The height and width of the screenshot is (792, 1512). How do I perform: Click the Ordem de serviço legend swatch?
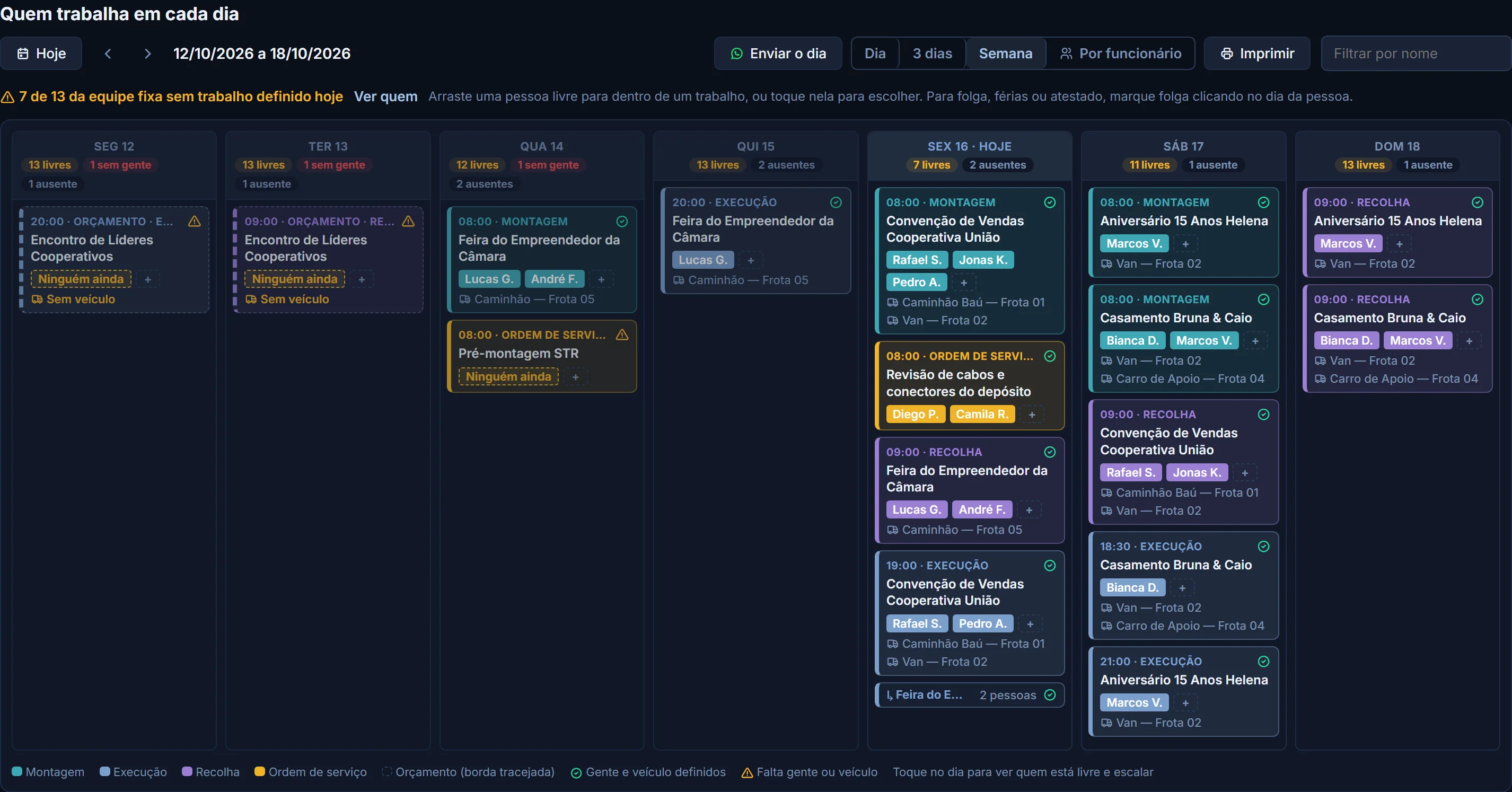point(259,771)
